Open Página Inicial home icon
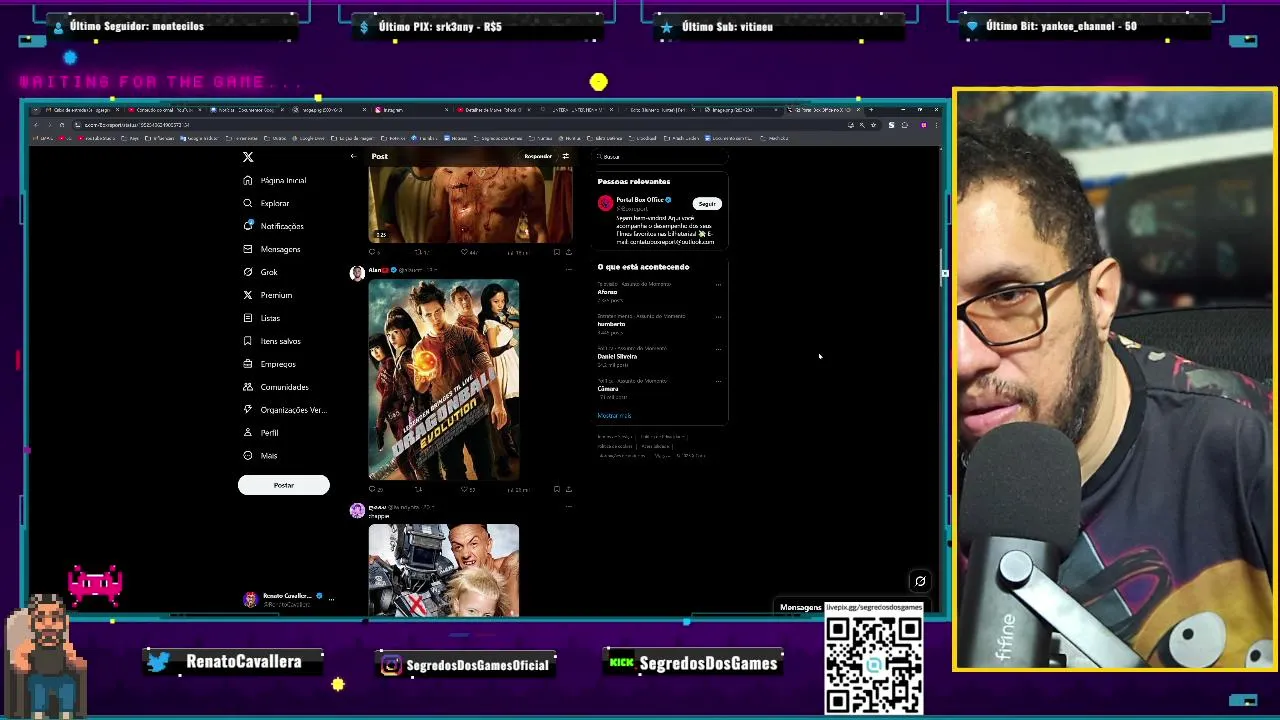 (x=248, y=180)
